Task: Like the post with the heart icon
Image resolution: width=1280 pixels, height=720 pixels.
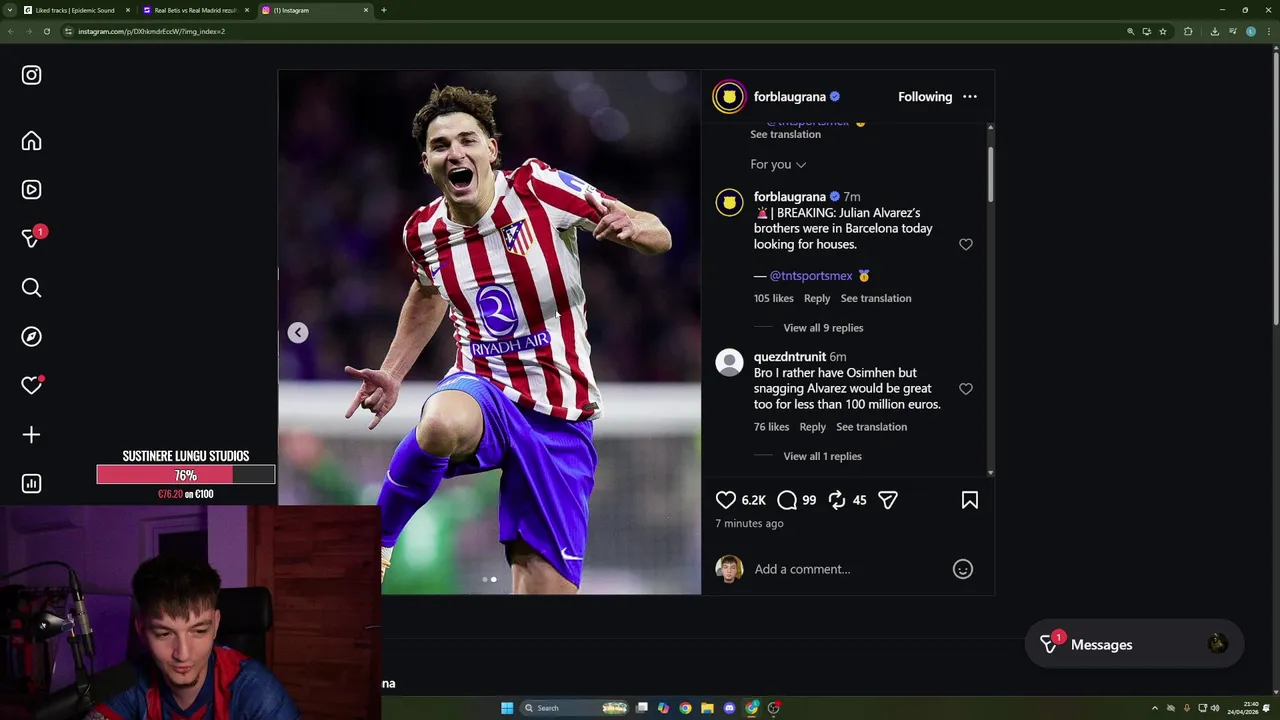Action: (726, 500)
